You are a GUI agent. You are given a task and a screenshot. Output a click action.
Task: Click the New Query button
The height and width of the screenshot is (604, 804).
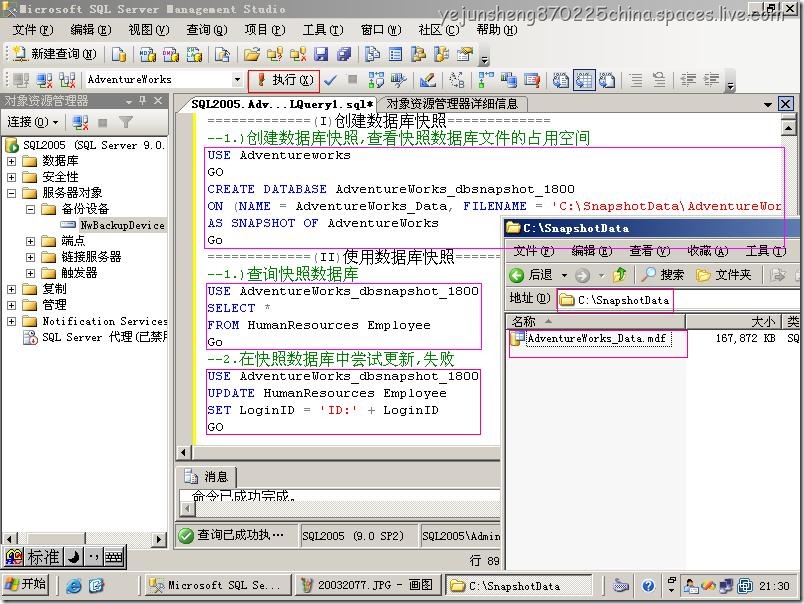[54, 54]
